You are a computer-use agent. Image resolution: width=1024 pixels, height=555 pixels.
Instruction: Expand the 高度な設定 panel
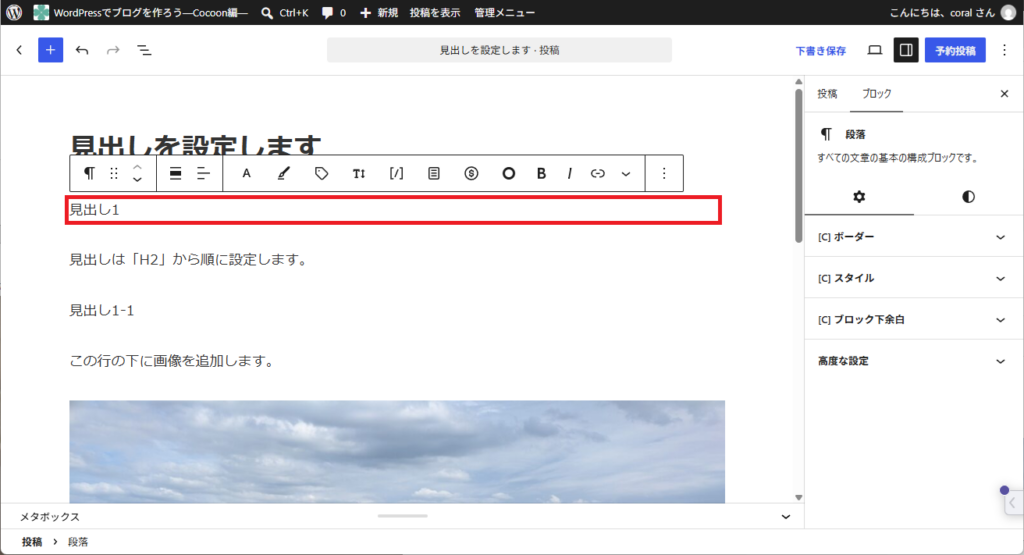(913, 361)
